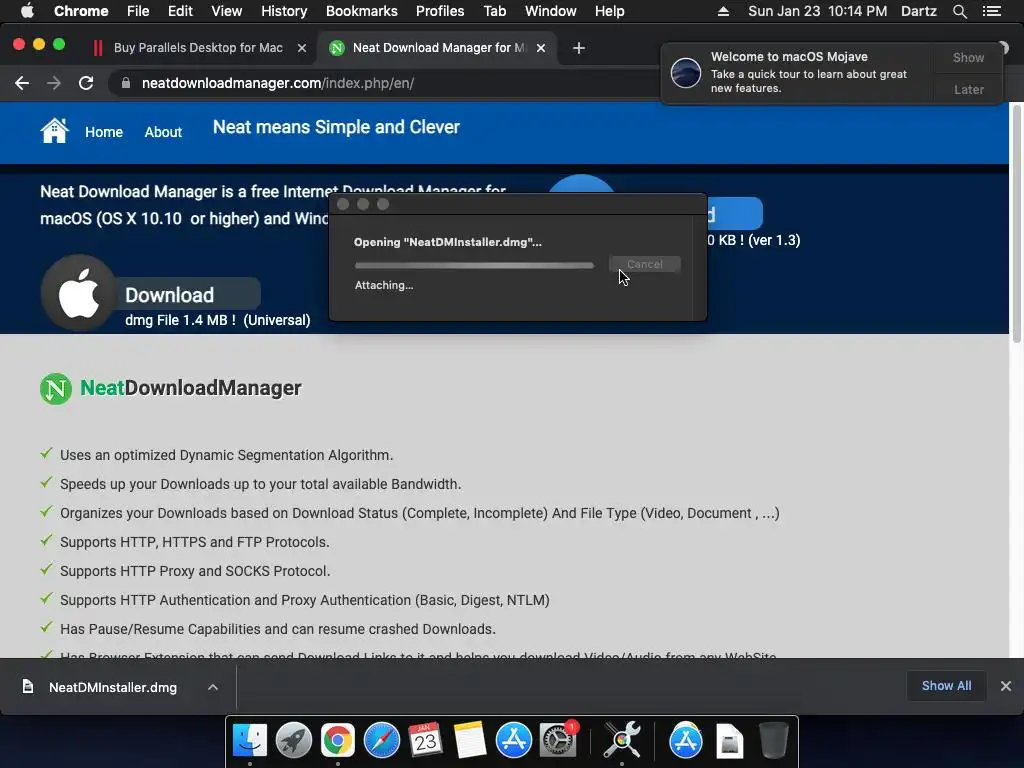Image resolution: width=1024 pixels, height=768 pixels.
Task: Open Notification Center list icon
Action: (992, 11)
